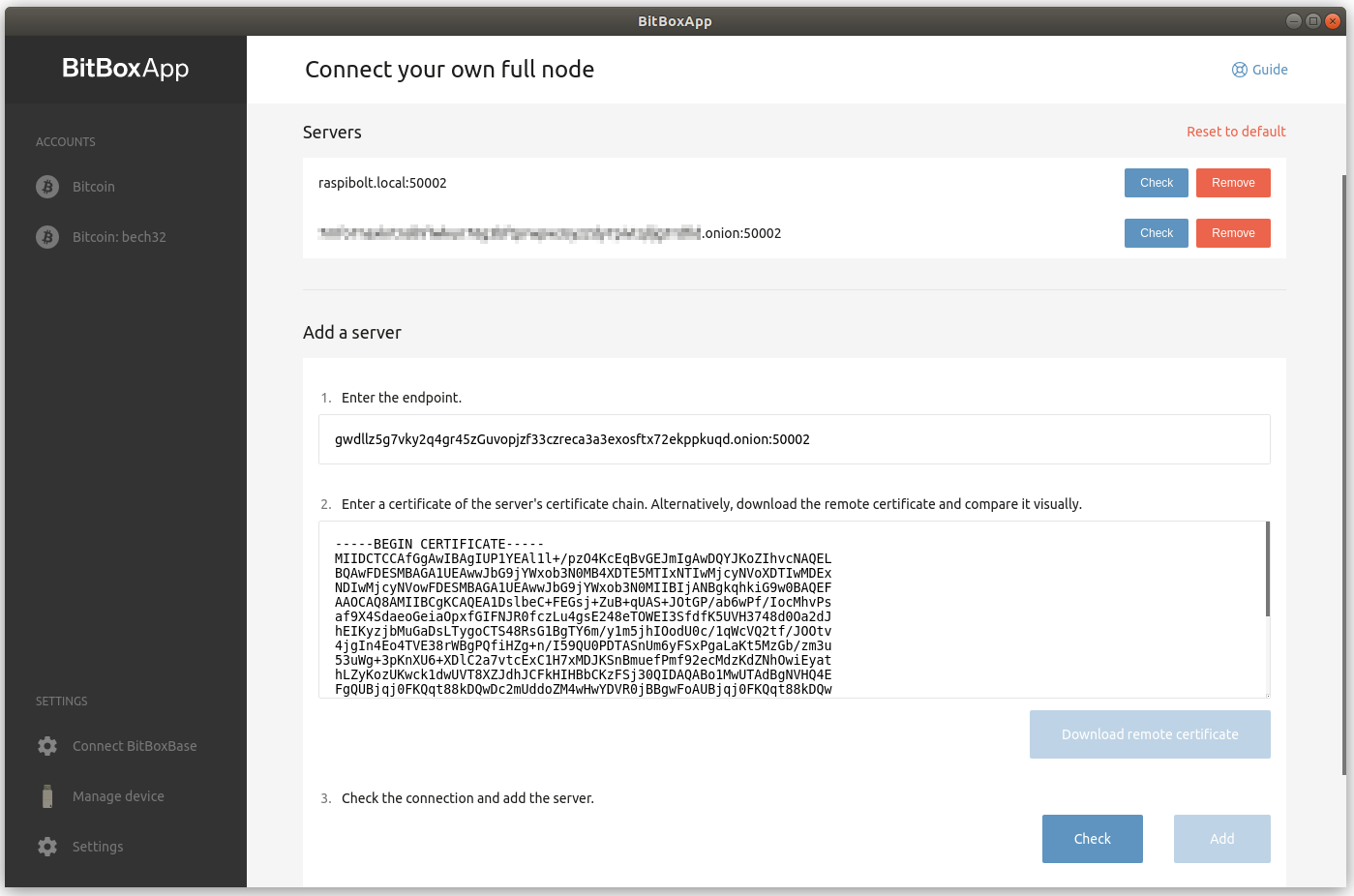Click the Add server button
The width and height of the screenshot is (1354, 896).
pyautogui.click(x=1222, y=839)
